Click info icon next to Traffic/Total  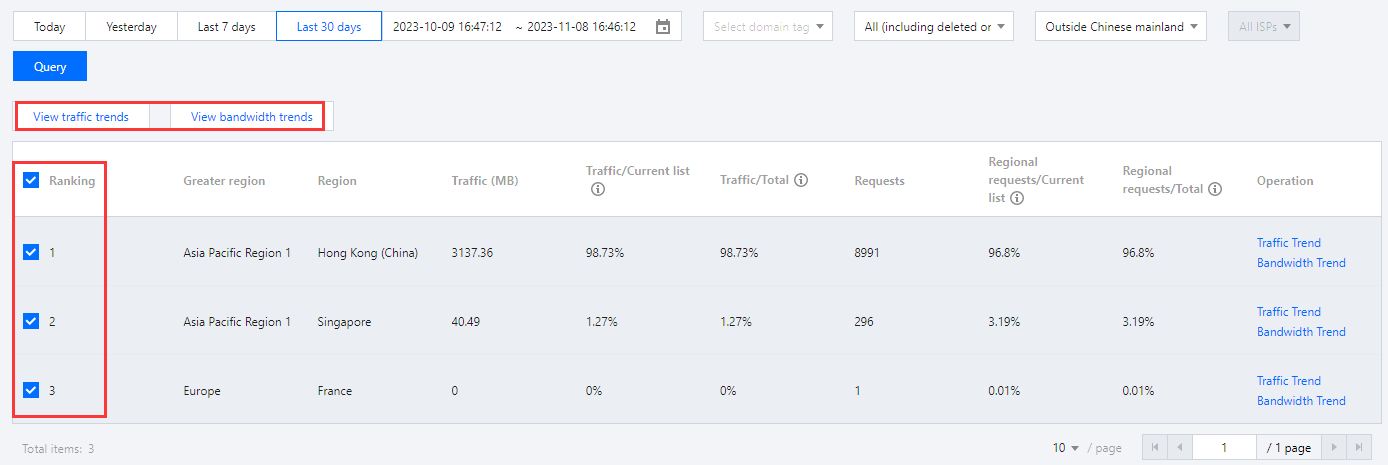pyautogui.click(x=801, y=181)
